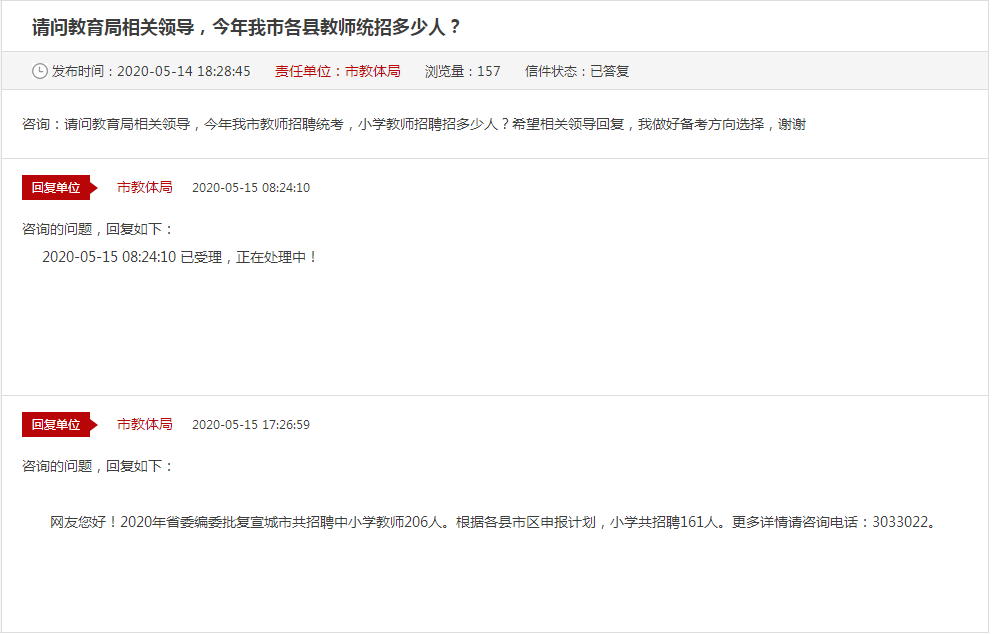Image resolution: width=994 pixels, height=634 pixels.
Task: Open 市教体局 link in the first reply
Action: point(145,187)
